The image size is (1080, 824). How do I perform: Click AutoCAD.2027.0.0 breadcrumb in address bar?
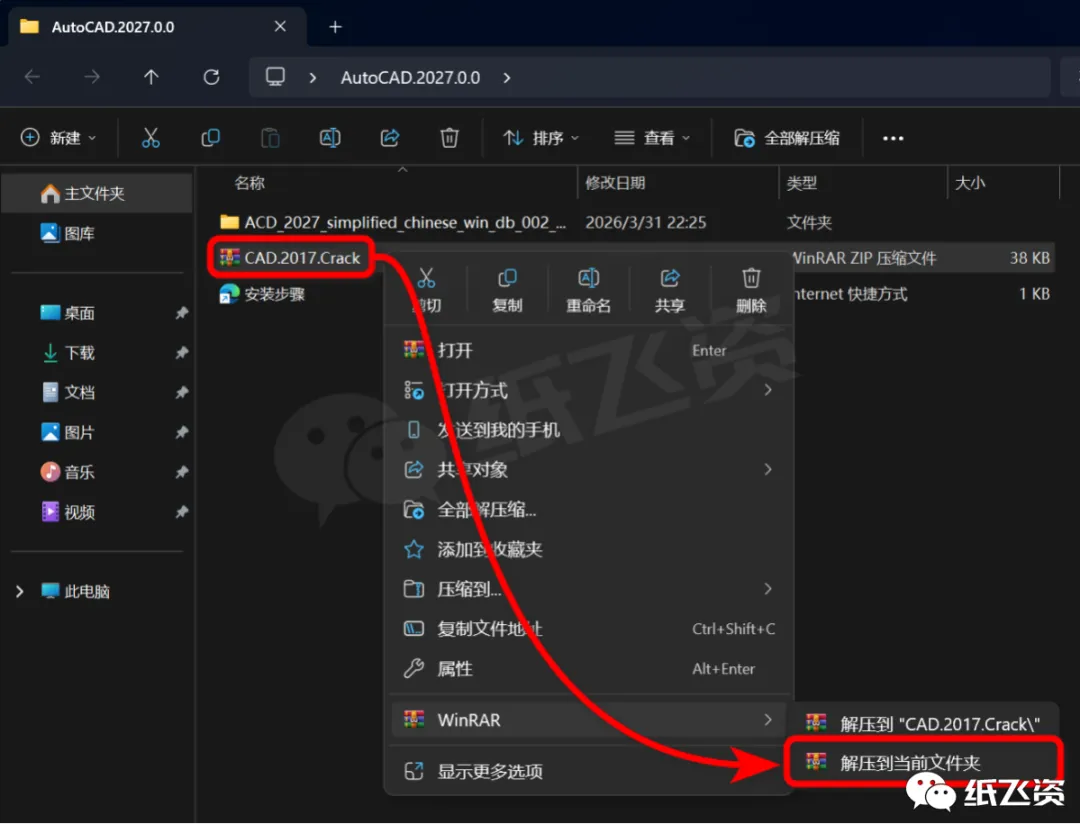coord(411,77)
